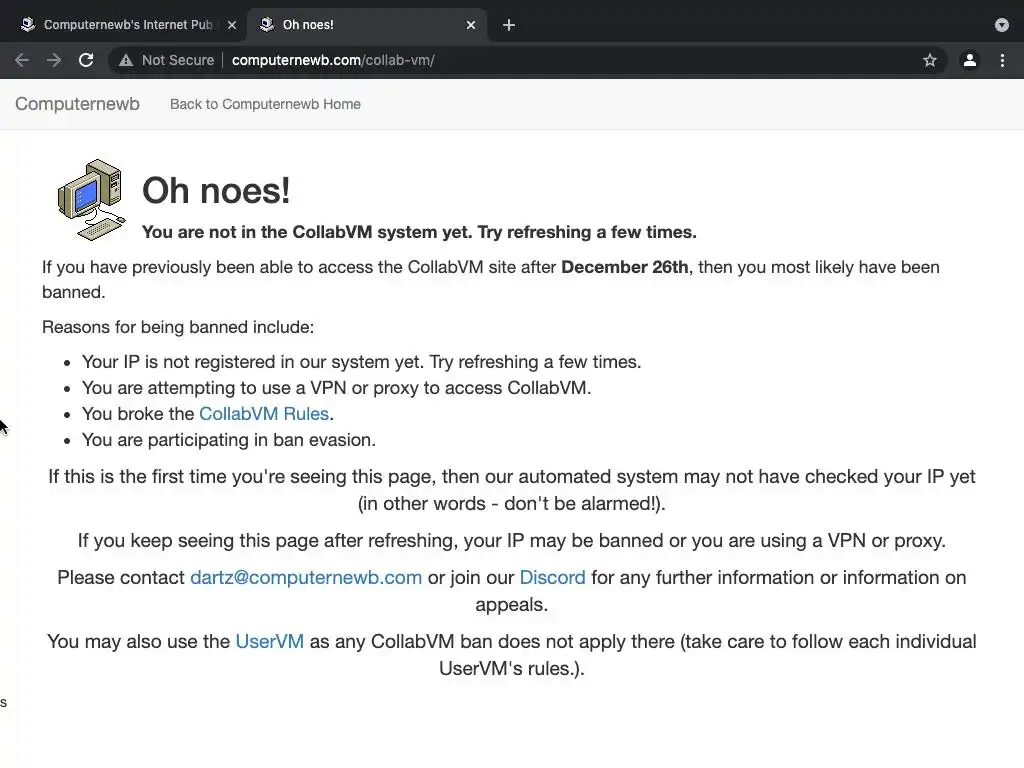1024x768 pixels.
Task: Open the CollabVM Rules link
Action: coord(264,414)
